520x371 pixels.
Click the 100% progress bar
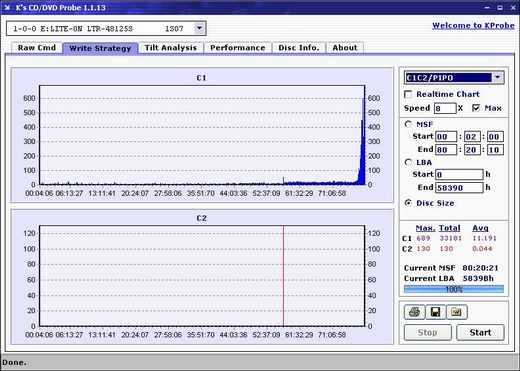coord(454,289)
